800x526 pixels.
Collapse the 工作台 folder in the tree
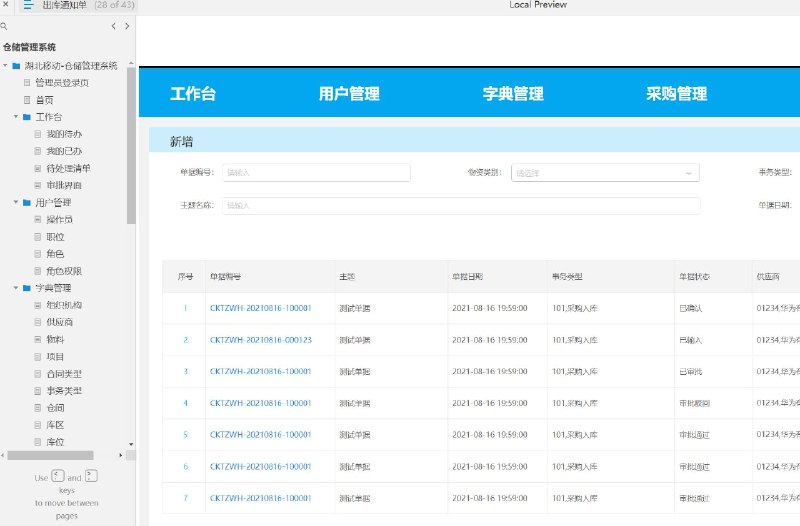(x=16, y=117)
